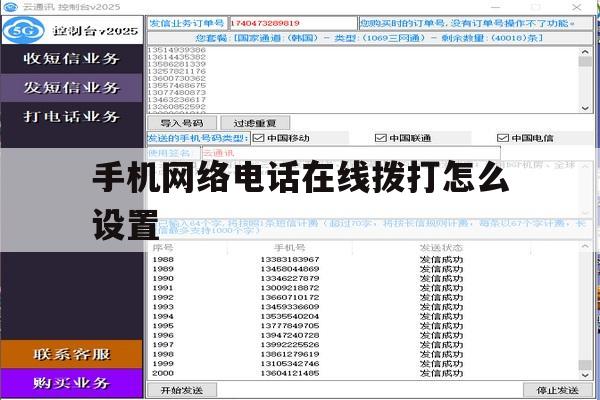600x400 pixels.
Task: Select row 1993 in the results table
Action: [x=363, y=307]
